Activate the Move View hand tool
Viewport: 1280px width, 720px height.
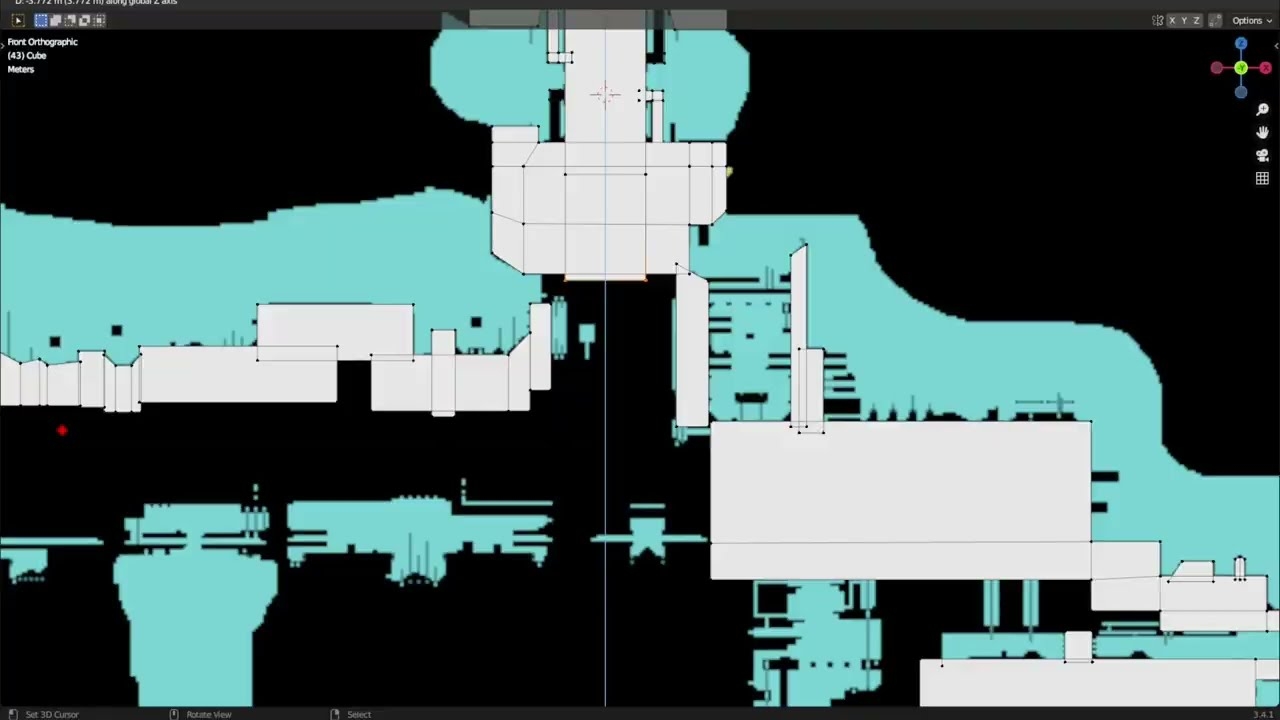tap(1263, 132)
